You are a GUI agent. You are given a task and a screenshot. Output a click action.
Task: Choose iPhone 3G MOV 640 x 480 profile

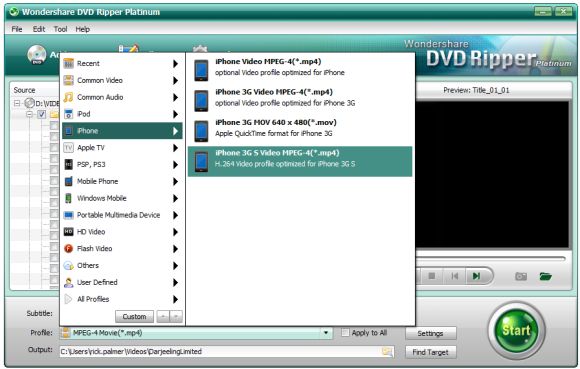tap(300, 131)
